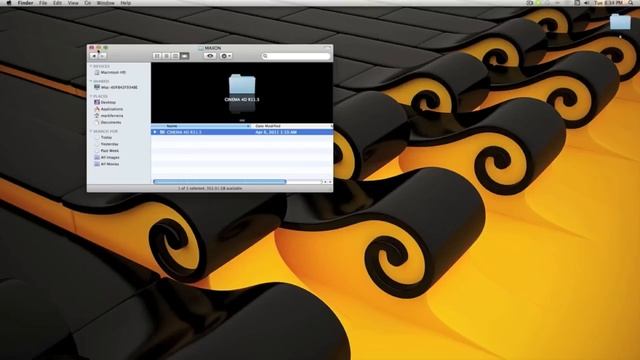Select Macintosh HD in the sidebar
This screenshot has height=360, width=640.
pyautogui.click(x=110, y=72)
